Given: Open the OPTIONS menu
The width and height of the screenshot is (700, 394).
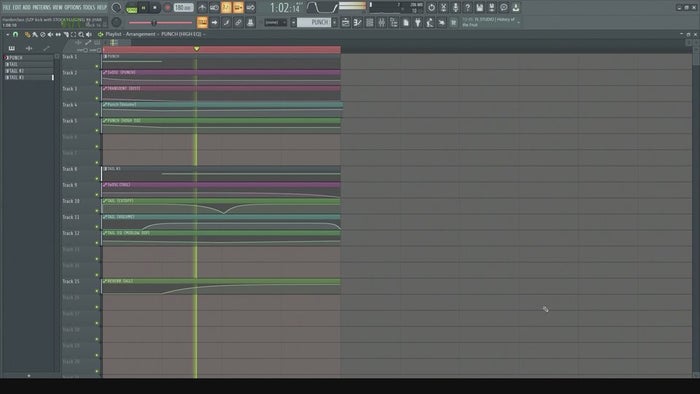Looking at the screenshot, I should tap(73, 8).
